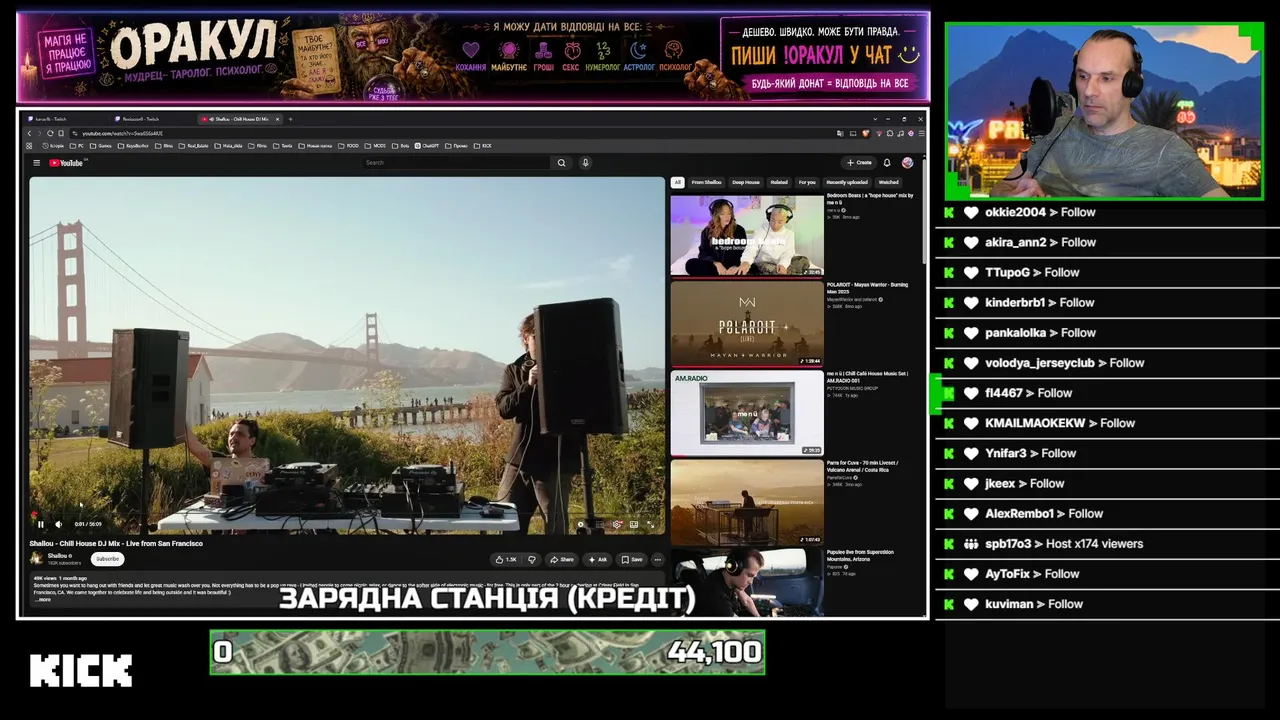Viewport: 1280px width, 720px height.
Task: Click the host icon beside spb17o3
Action: click(971, 544)
